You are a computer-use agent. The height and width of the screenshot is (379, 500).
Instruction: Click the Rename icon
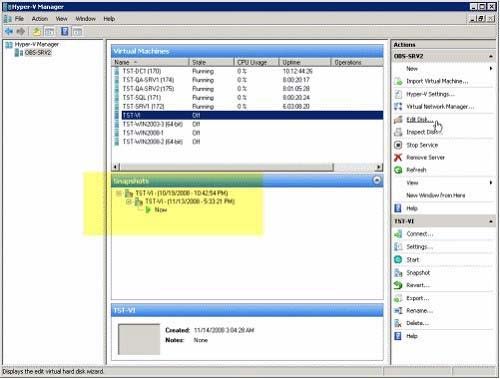(398, 311)
